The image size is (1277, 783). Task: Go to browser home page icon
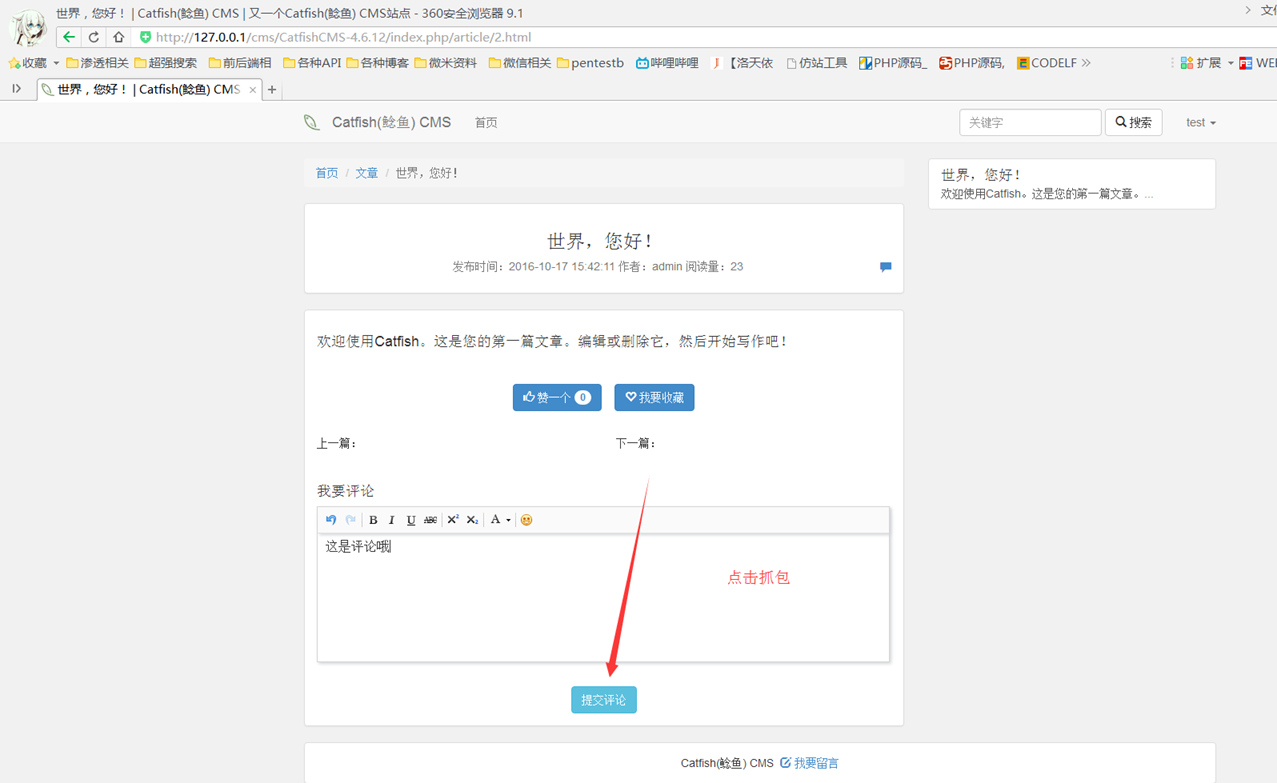(x=118, y=37)
